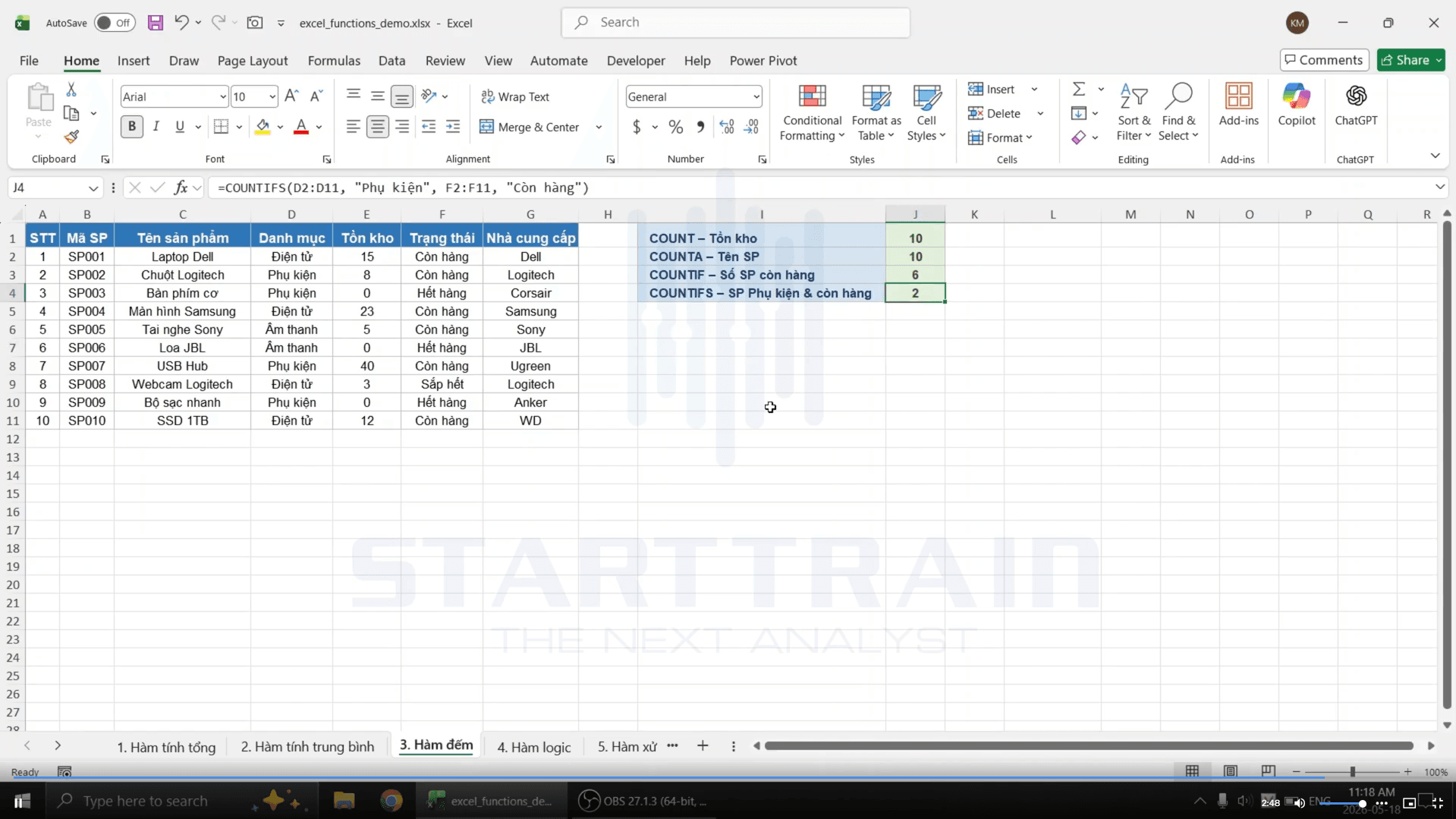Open the '4. Hàm logic' sheet tab
Image resolution: width=1456 pixels, height=819 pixels.
(534, 747)
